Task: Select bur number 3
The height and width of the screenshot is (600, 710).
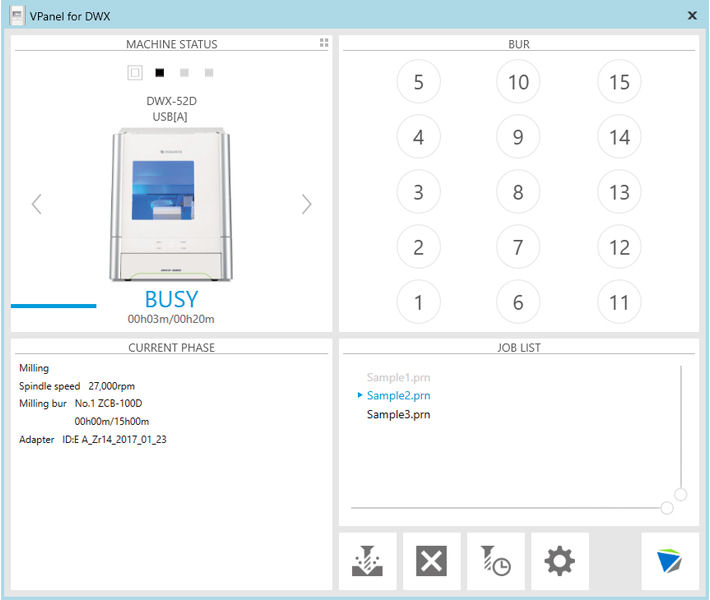Action: [418, 192]
